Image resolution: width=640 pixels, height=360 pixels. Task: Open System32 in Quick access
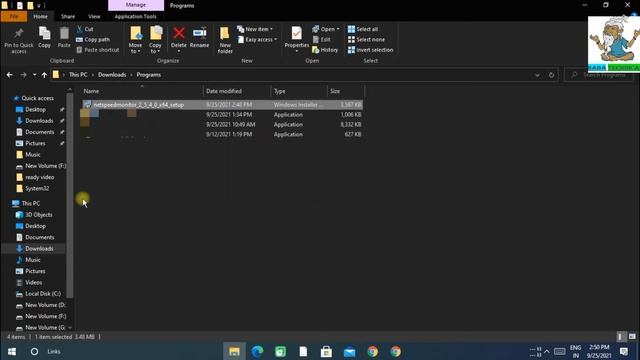33,189
